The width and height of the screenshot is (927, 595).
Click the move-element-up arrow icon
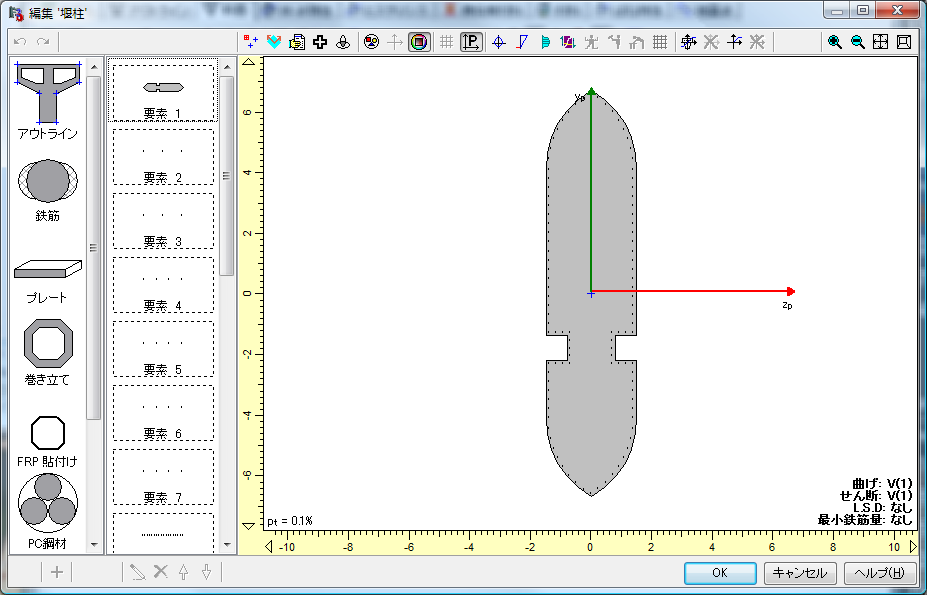183,572
